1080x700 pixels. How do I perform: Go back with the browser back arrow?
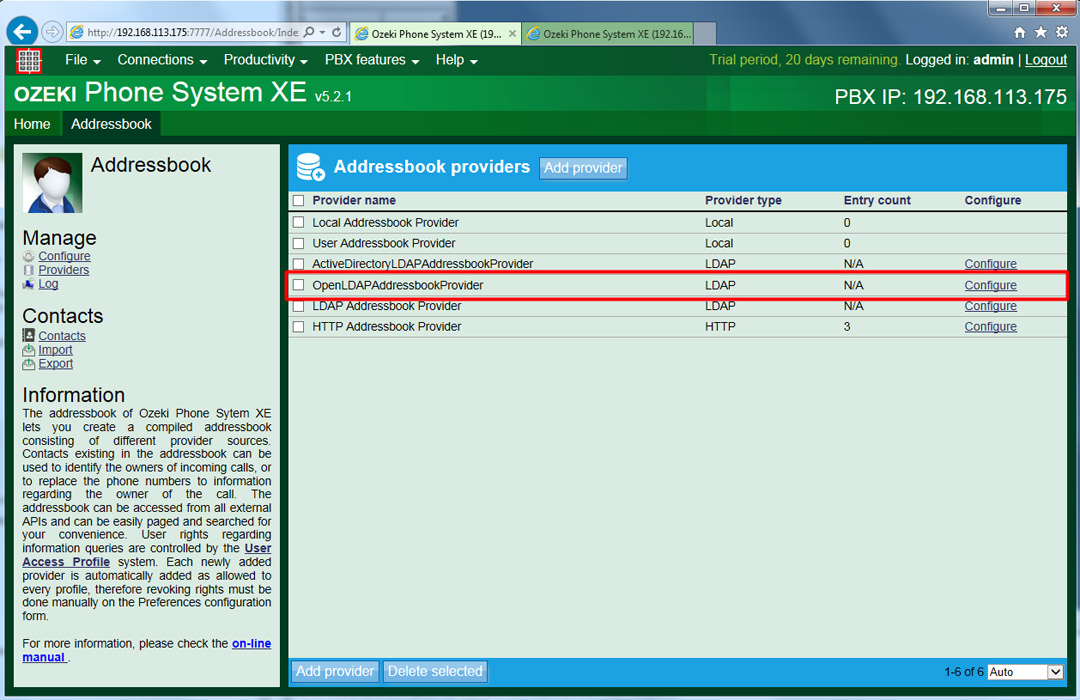click(x=22, y=32)
